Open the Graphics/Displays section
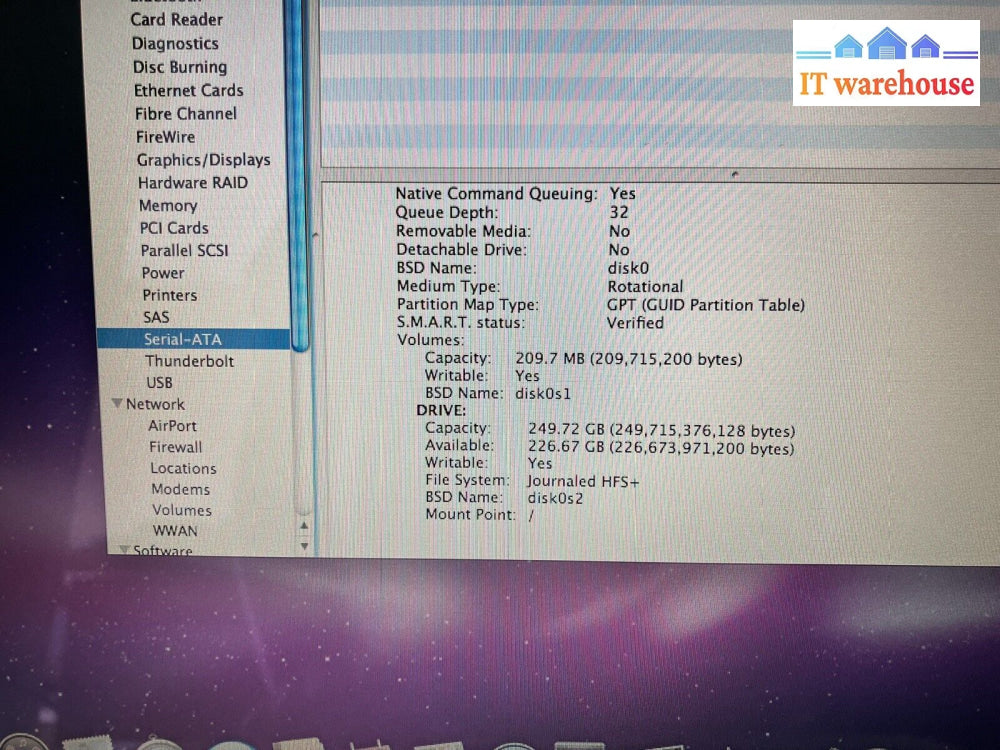Image resolution: width=1000 pixels, height=750 pixels. 203,160
